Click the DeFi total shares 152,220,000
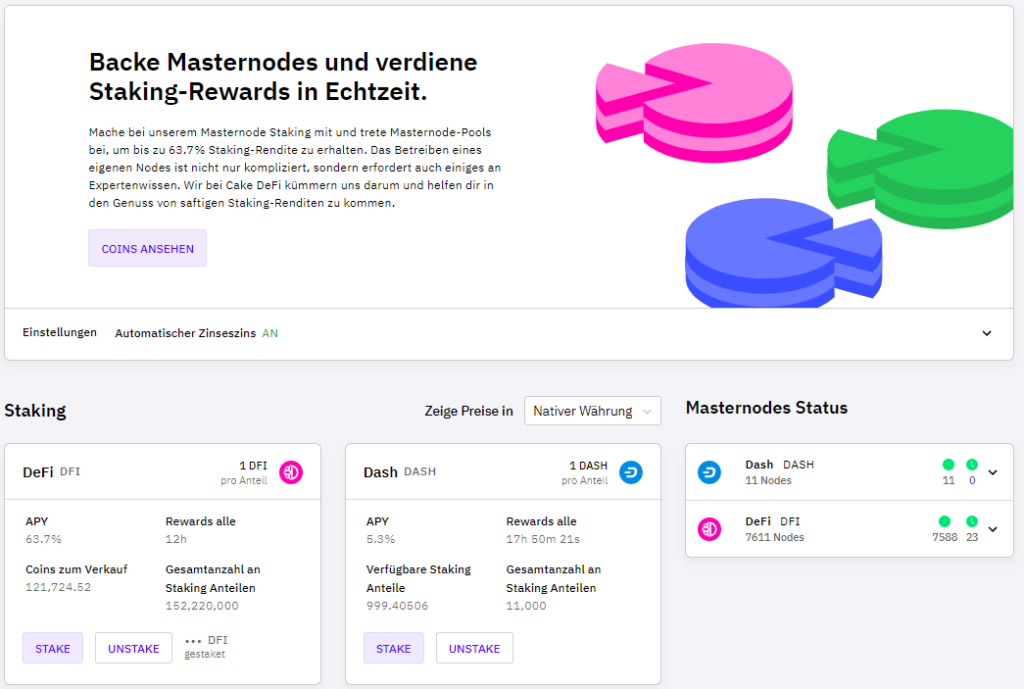Screen dimensions: 1024x689 (x=202, y=606)
